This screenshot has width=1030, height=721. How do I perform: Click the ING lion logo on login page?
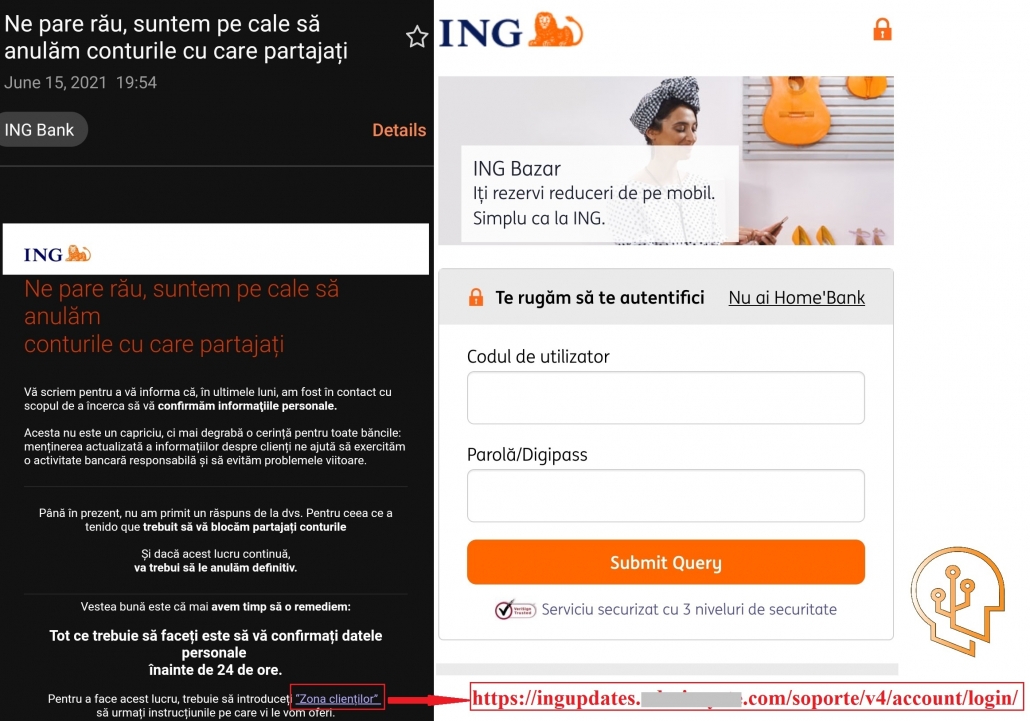coord(511,31)
